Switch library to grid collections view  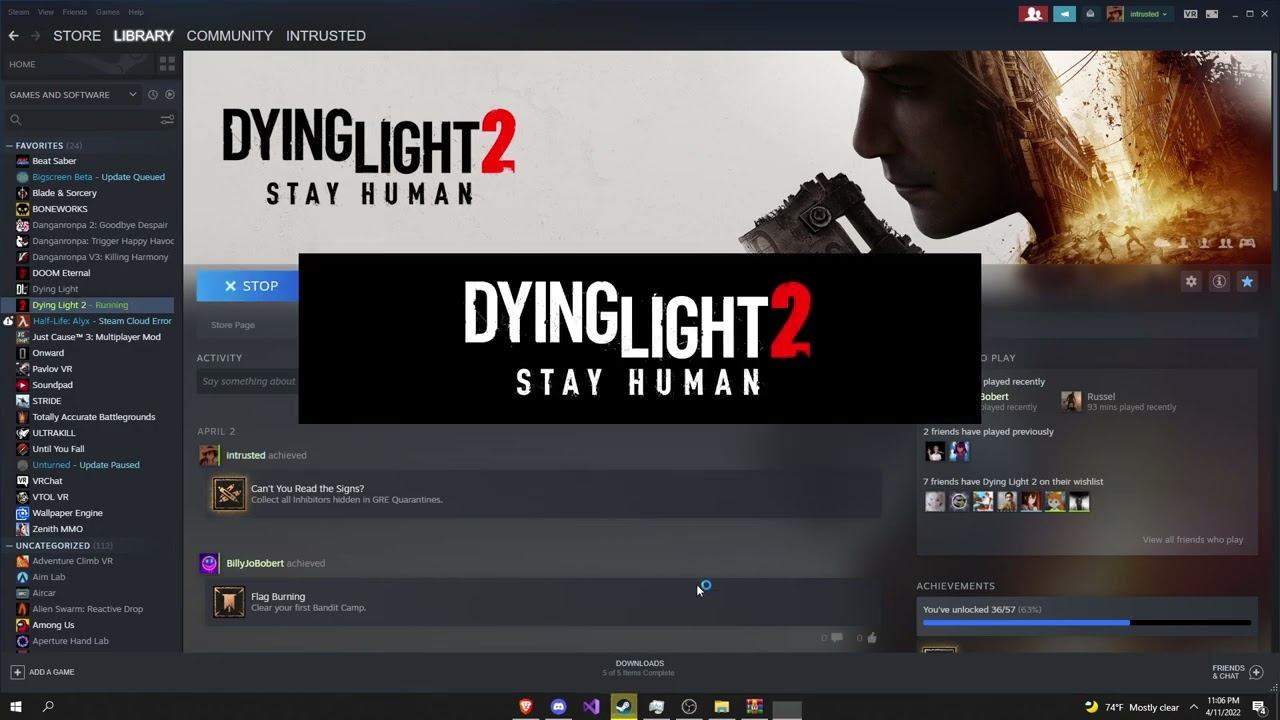[167, 64]
